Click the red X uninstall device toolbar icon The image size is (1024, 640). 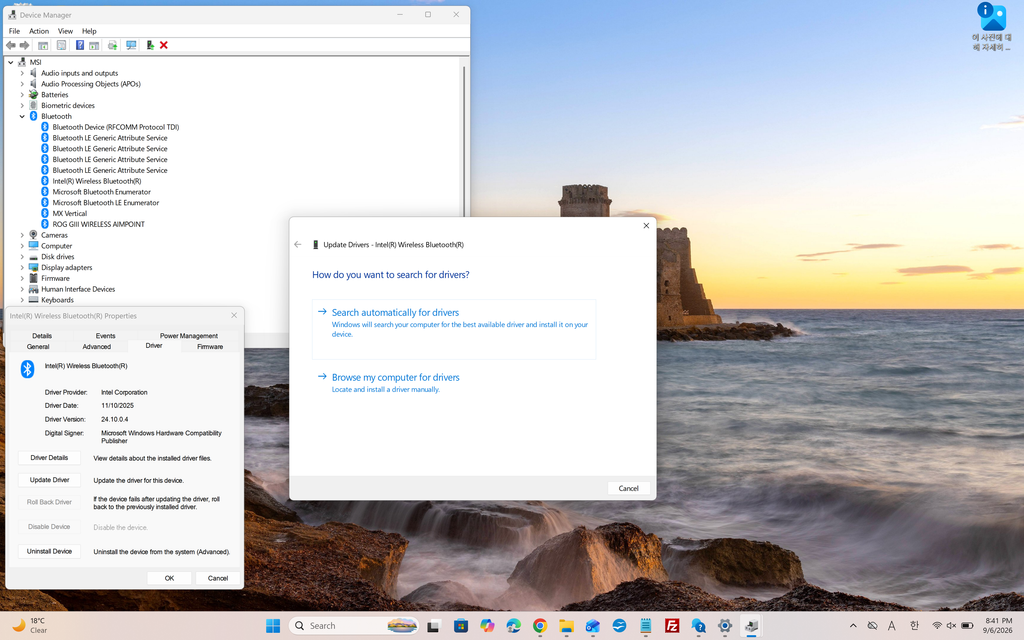pos(164,45)
